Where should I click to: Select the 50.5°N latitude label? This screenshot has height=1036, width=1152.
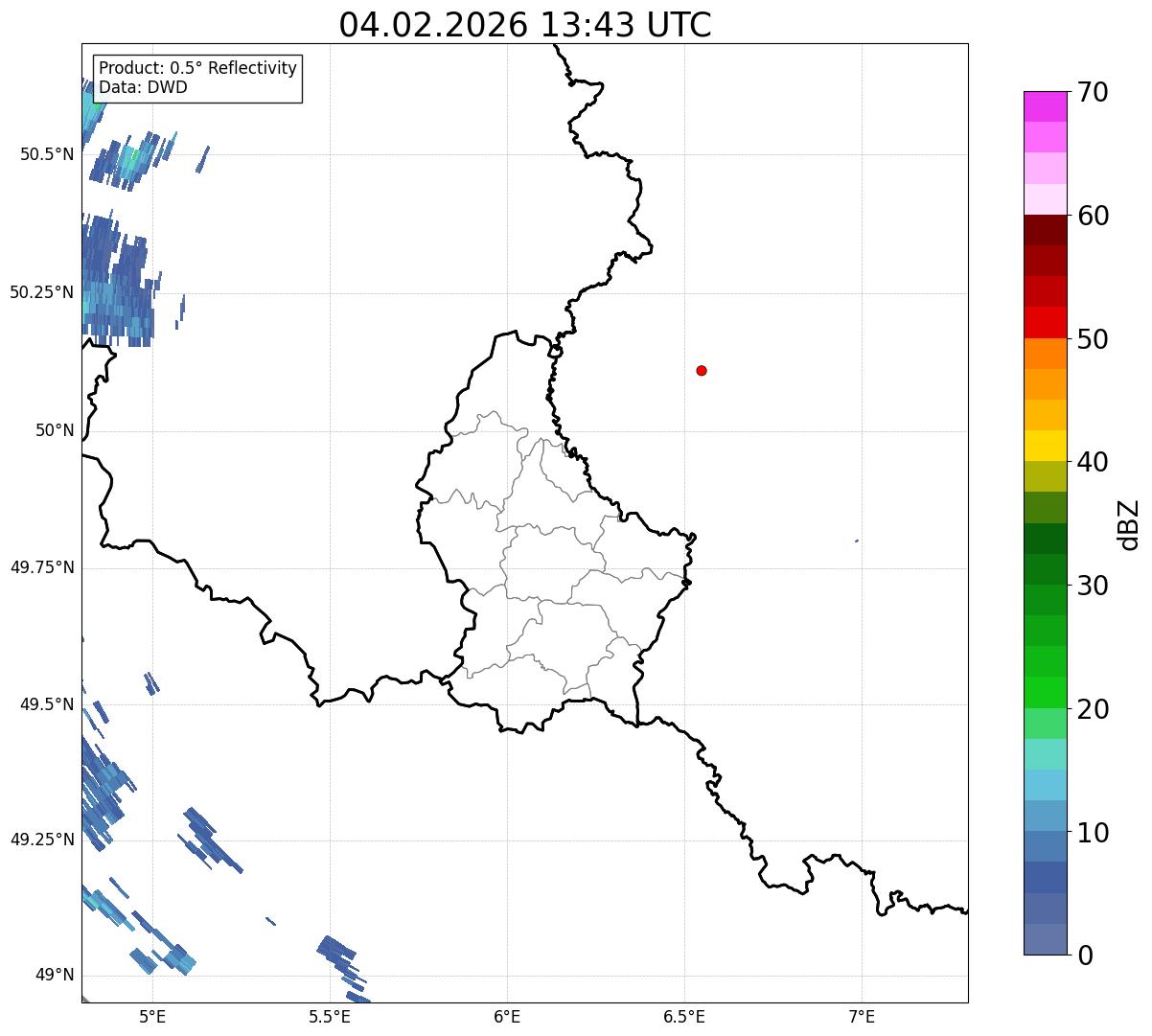tap(47, 154)
